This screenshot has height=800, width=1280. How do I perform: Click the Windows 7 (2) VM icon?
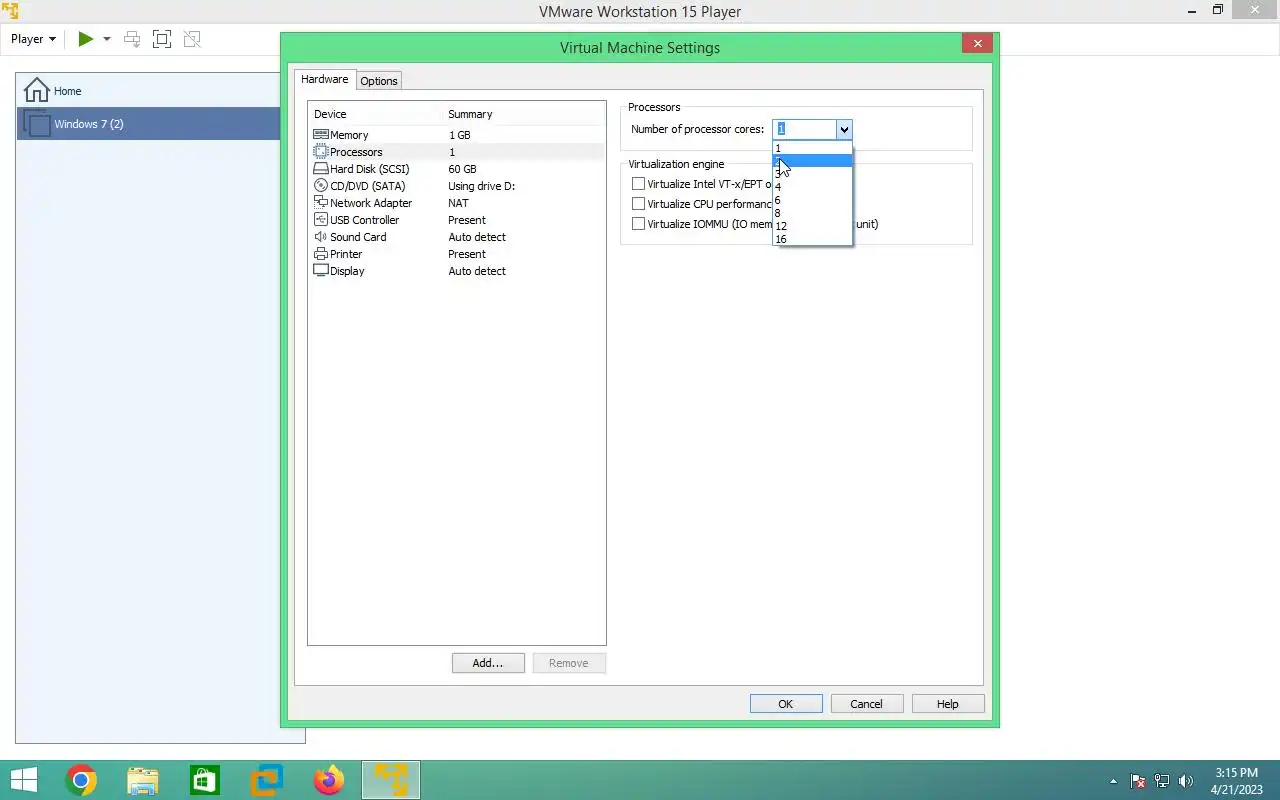pyautogui.click(x=36, y=124)
